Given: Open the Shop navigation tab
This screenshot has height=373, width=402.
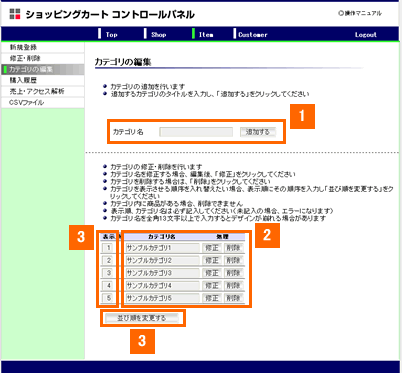Looking at the screenshot, I should click(158, 34).
